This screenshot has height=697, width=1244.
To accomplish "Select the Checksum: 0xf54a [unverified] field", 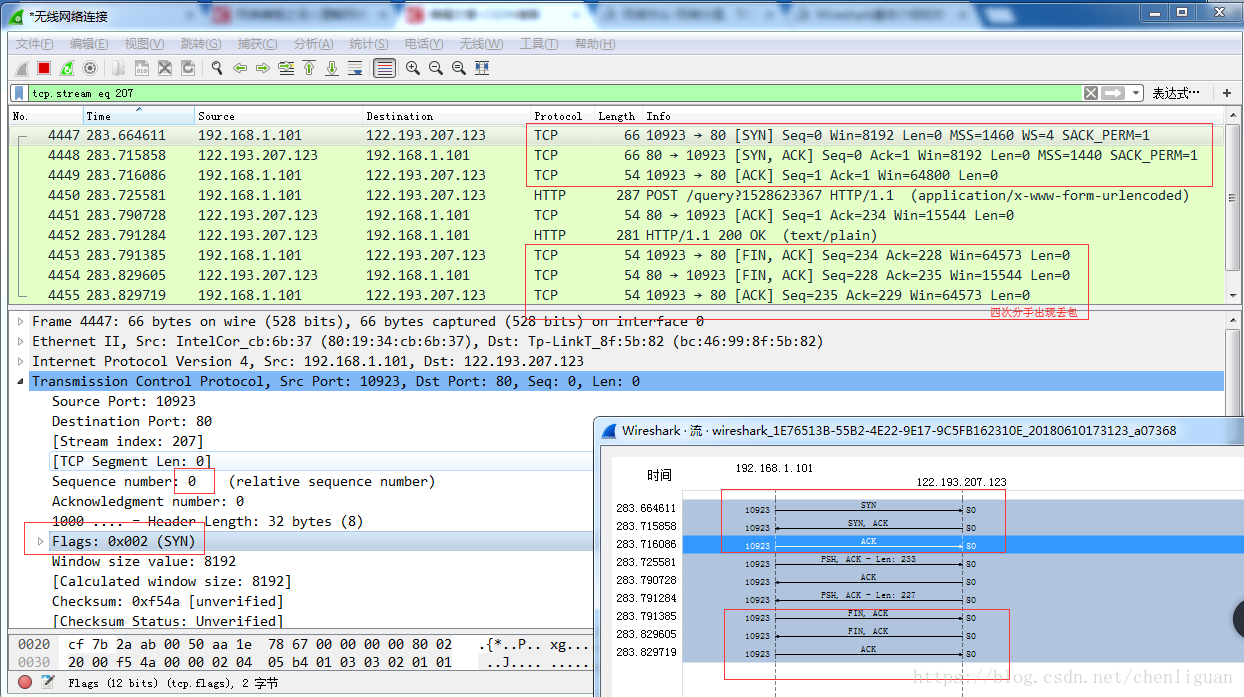I will [168, 601].
